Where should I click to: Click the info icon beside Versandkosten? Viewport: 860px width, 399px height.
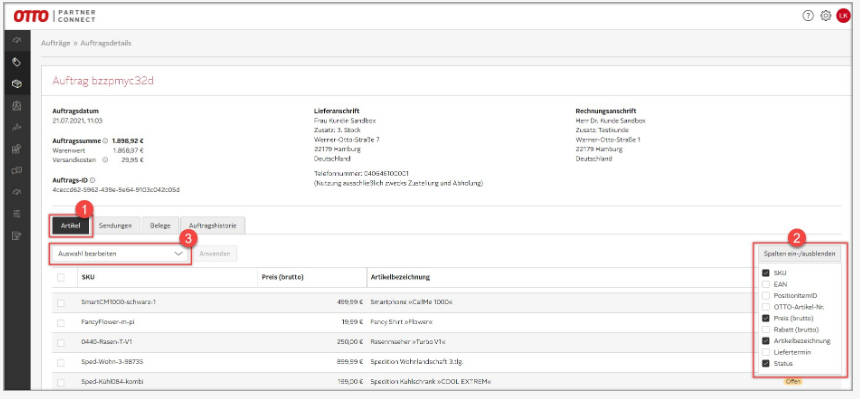tap(105, 160)
